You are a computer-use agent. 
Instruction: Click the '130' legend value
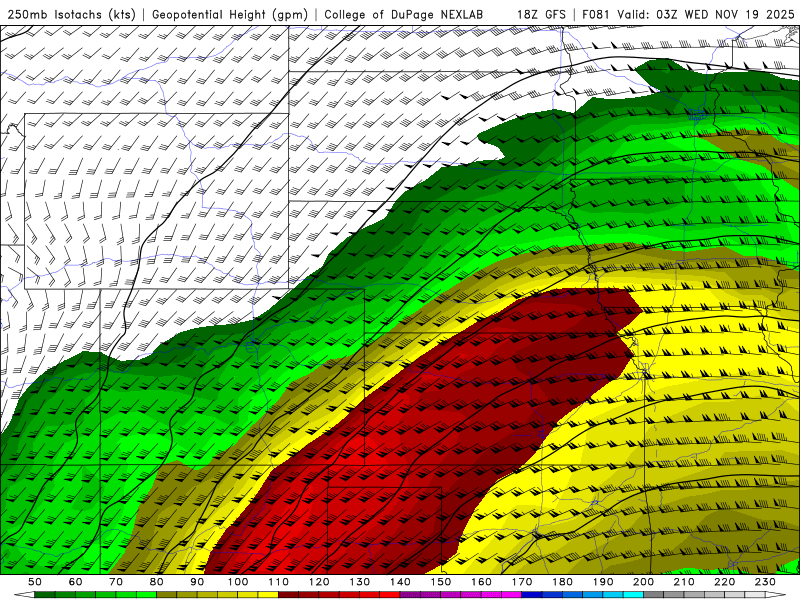(360, 582)
